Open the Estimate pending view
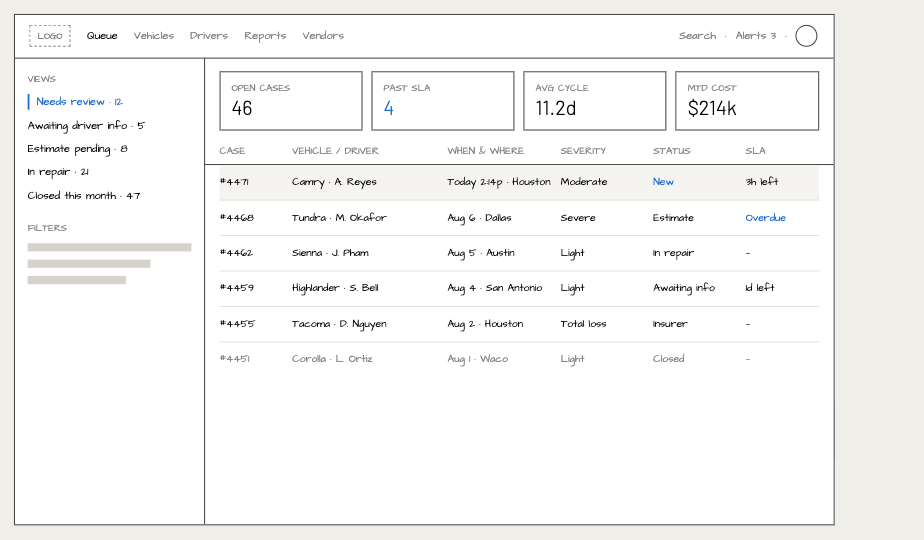 [x=77, y=149]
